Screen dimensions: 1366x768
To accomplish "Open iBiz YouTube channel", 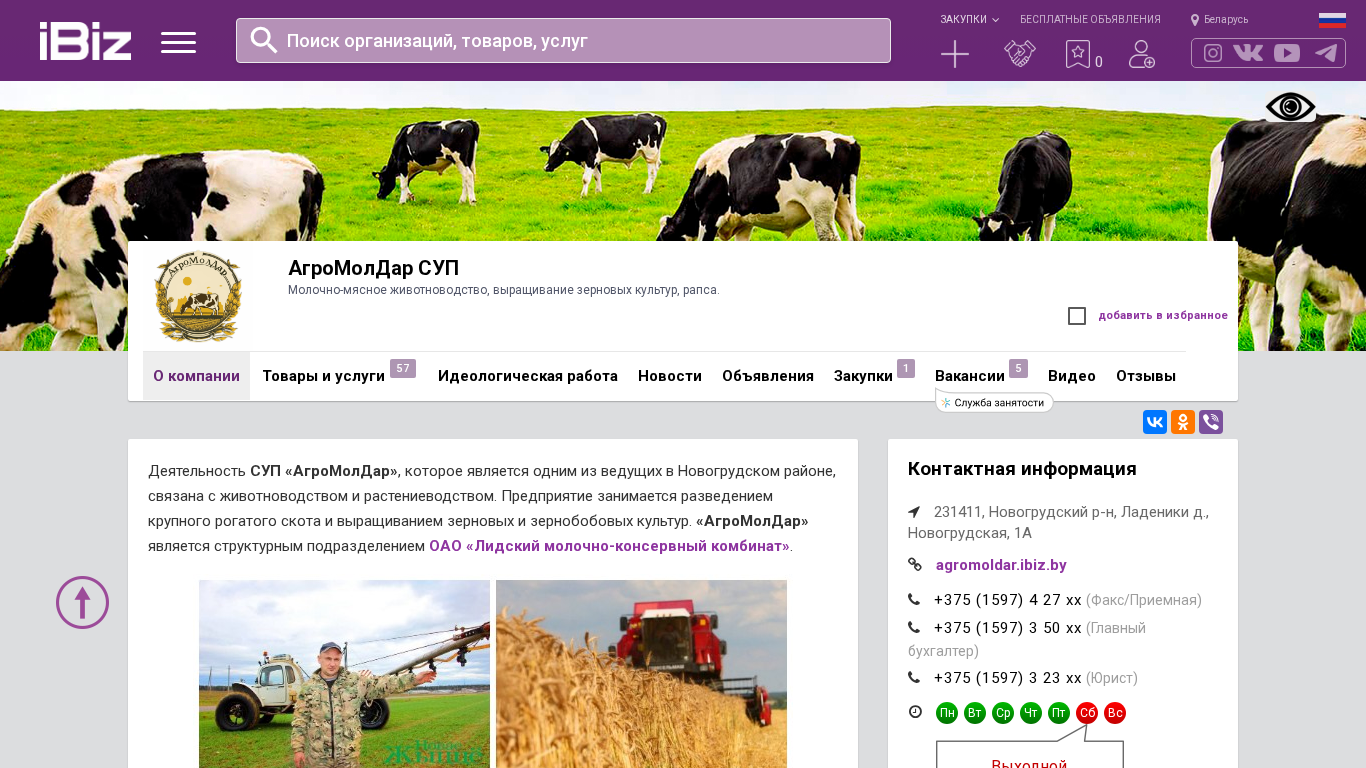I will click(x=1287, y=53).
